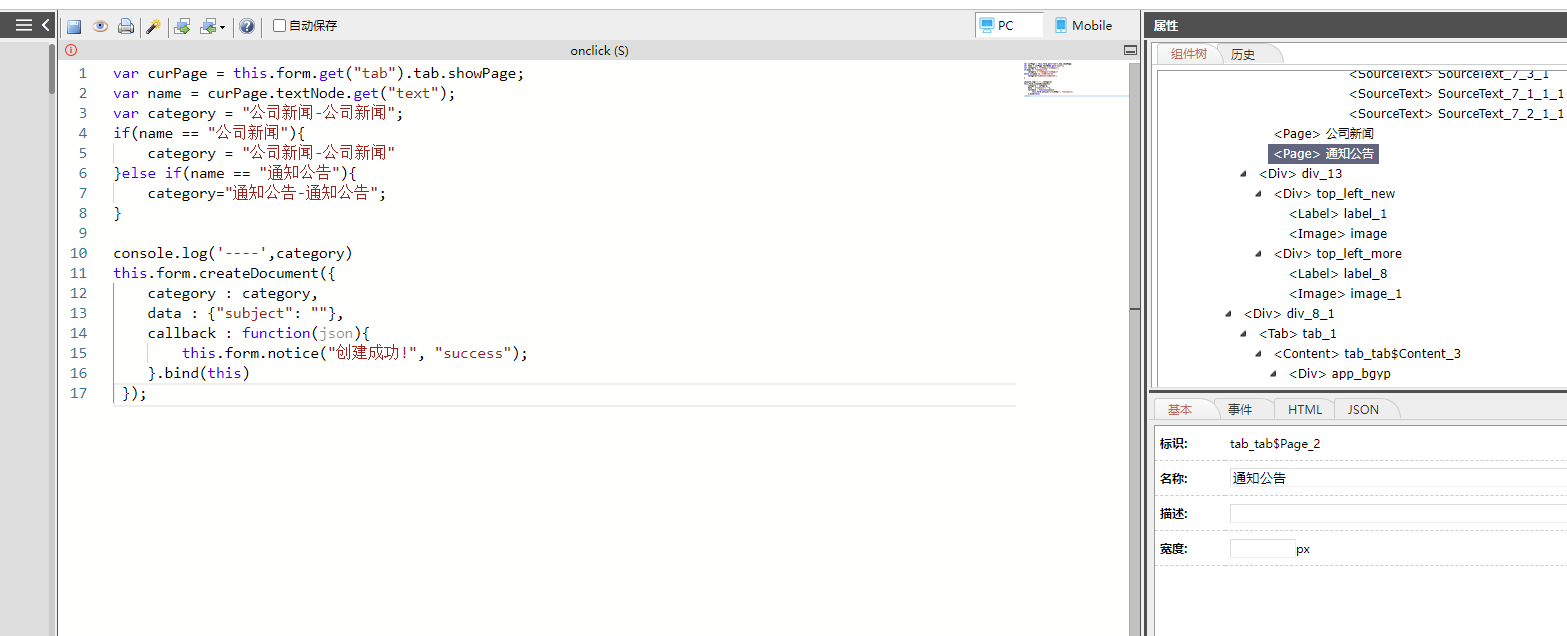Select the <Image> image_1 tree item
Image resolution: width=1567 pixels, height=636 pixels.
pyautogui.click(x=1345, y=293)
